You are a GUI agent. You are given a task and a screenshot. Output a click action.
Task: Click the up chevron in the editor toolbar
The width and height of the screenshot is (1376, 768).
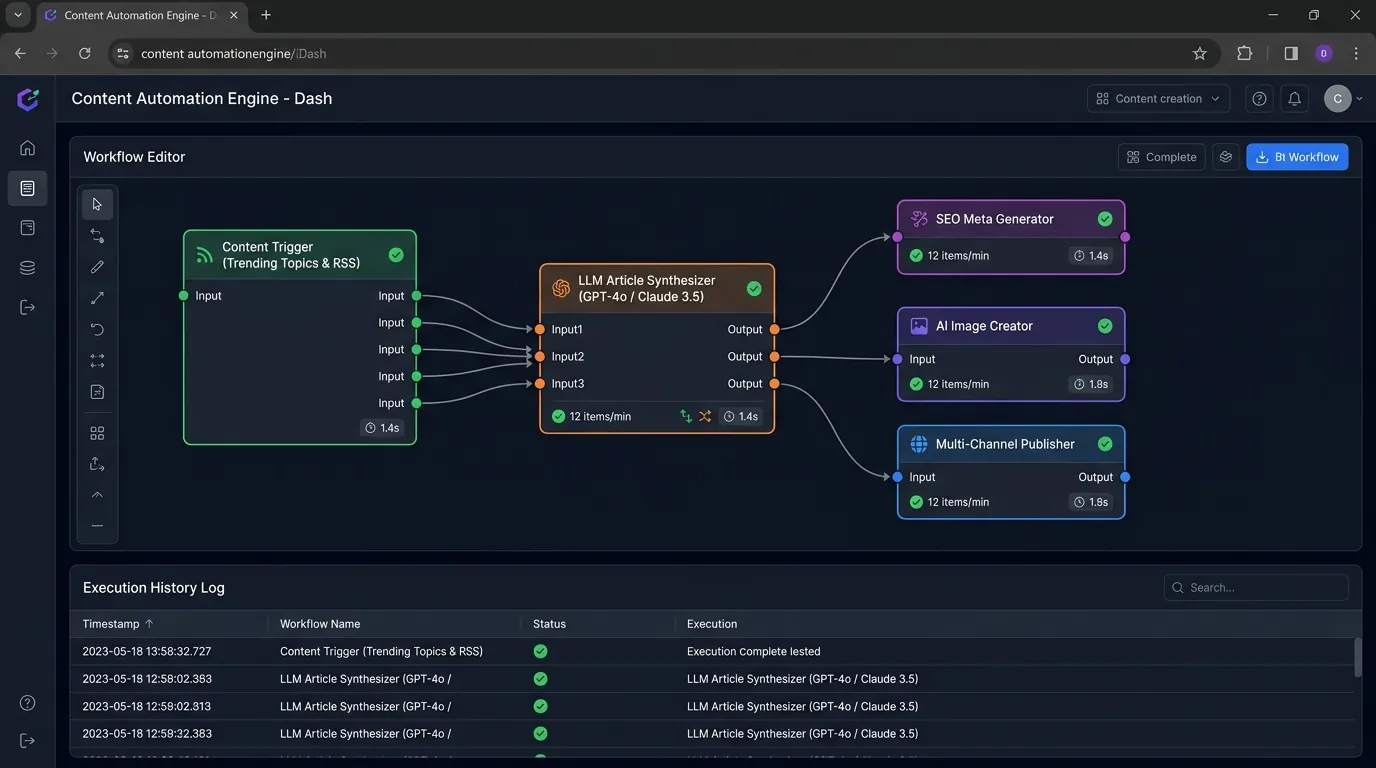(97, 495)
